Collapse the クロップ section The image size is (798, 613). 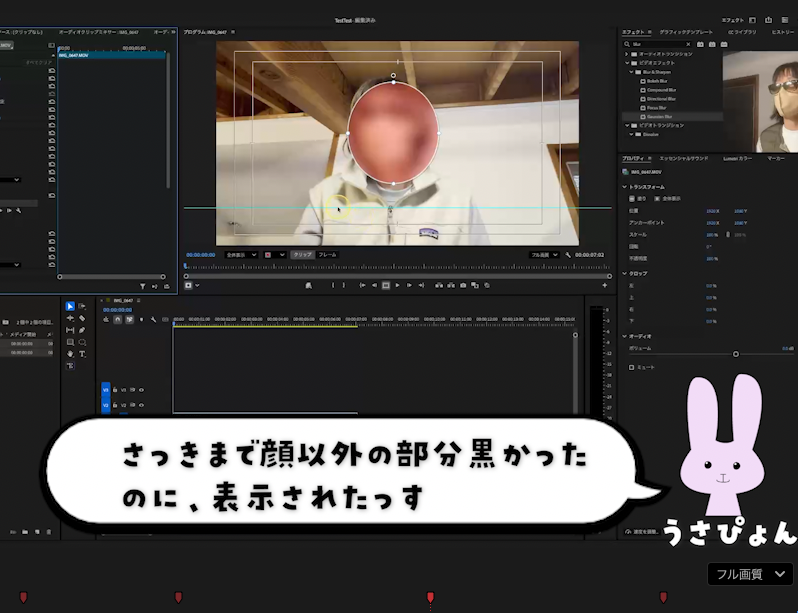(625, 273)
